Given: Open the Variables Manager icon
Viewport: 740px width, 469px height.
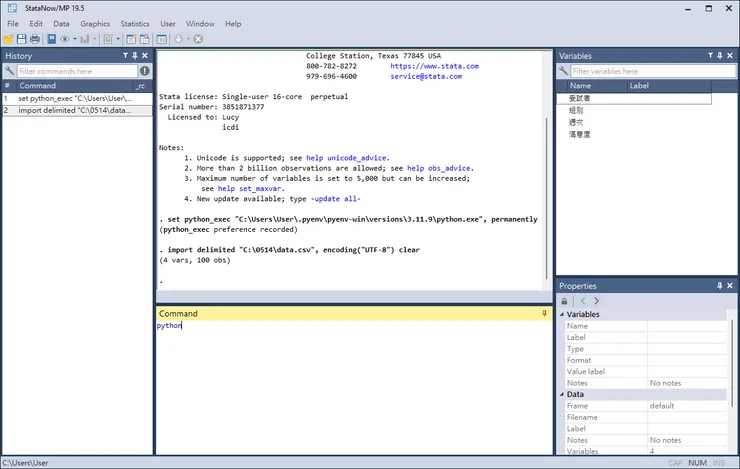Looking at the screenshot, I should 161,39.
